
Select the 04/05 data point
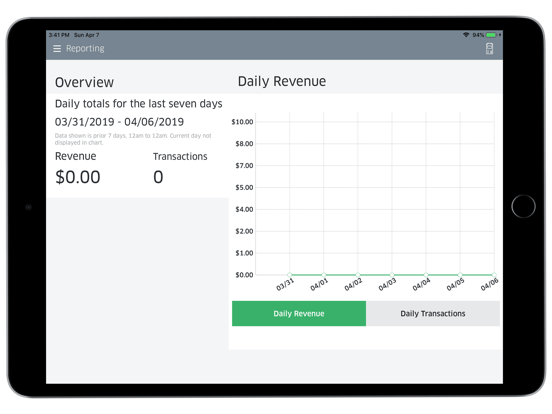tap(460, 275)
